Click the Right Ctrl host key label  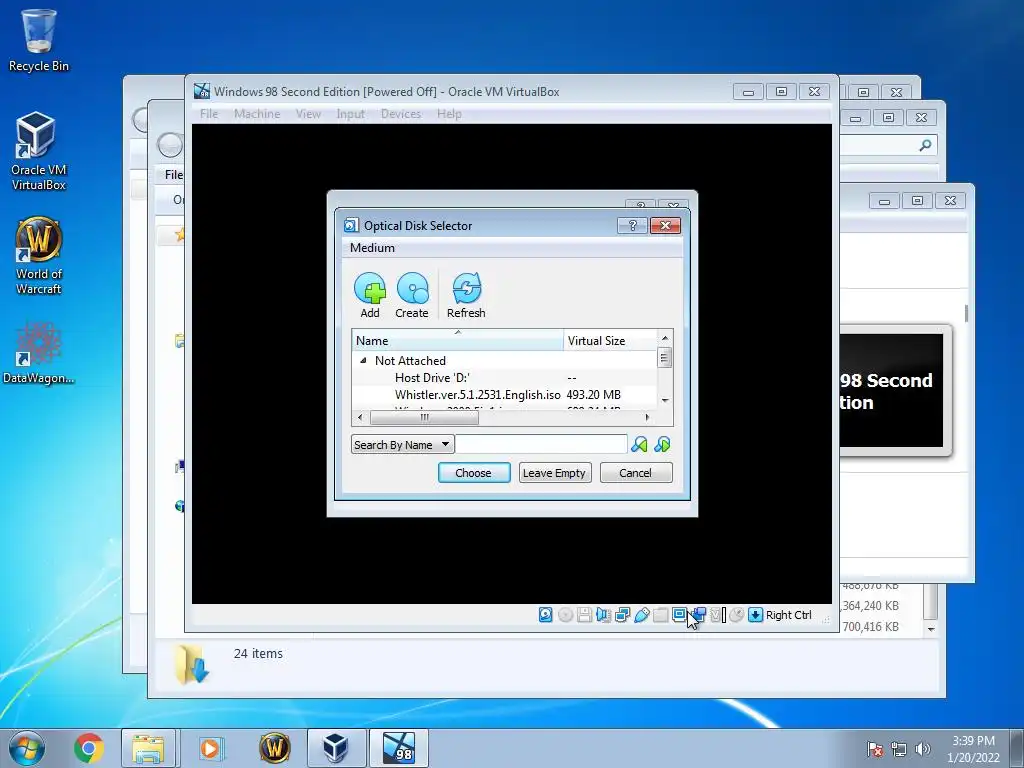(x=788, y=615)
